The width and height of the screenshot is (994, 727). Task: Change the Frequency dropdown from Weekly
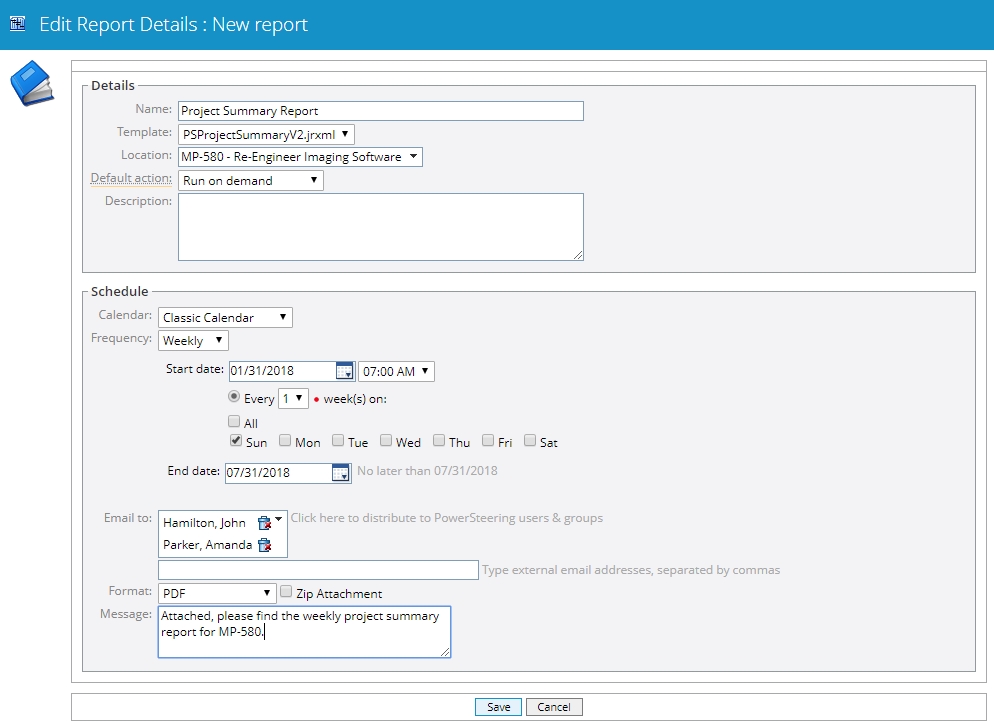pyautogui.click(x=193, y=341)
